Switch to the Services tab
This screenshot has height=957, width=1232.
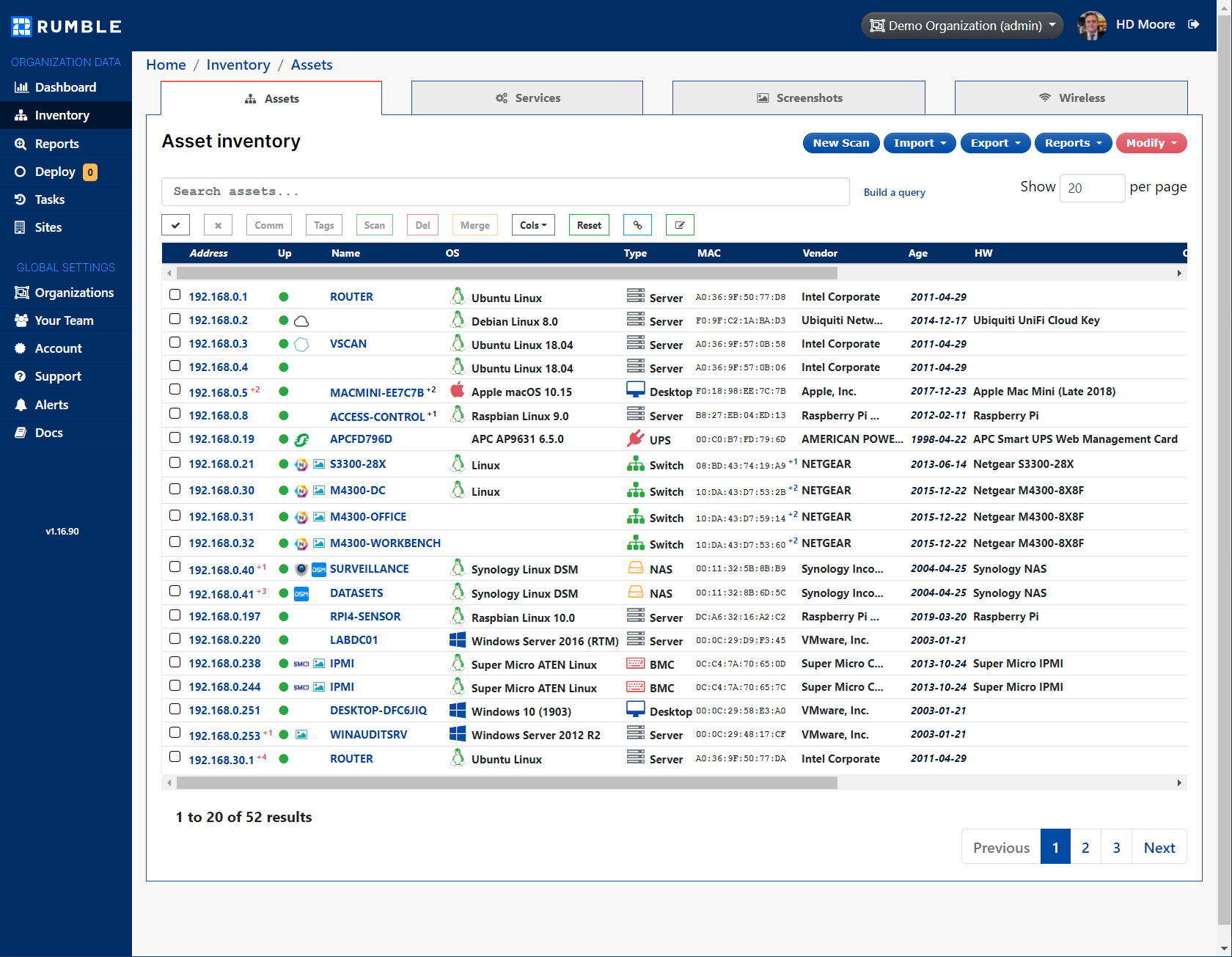527,98
